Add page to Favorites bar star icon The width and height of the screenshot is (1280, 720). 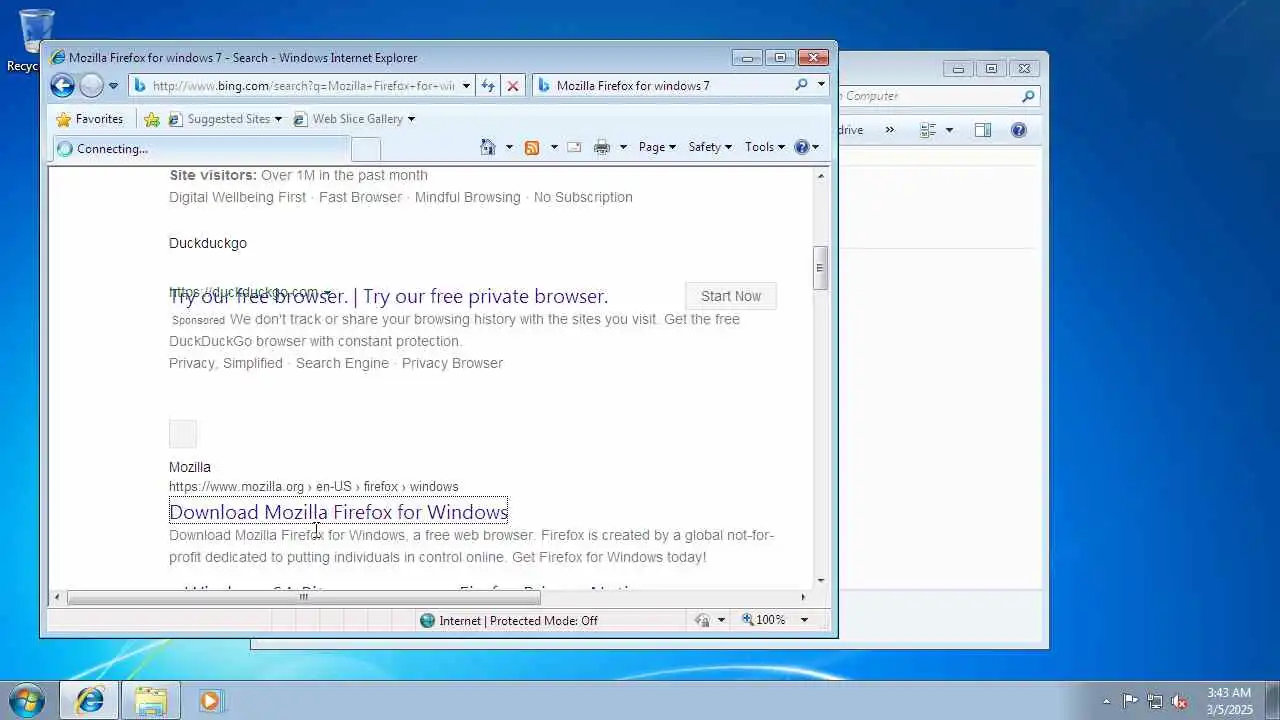152,119
